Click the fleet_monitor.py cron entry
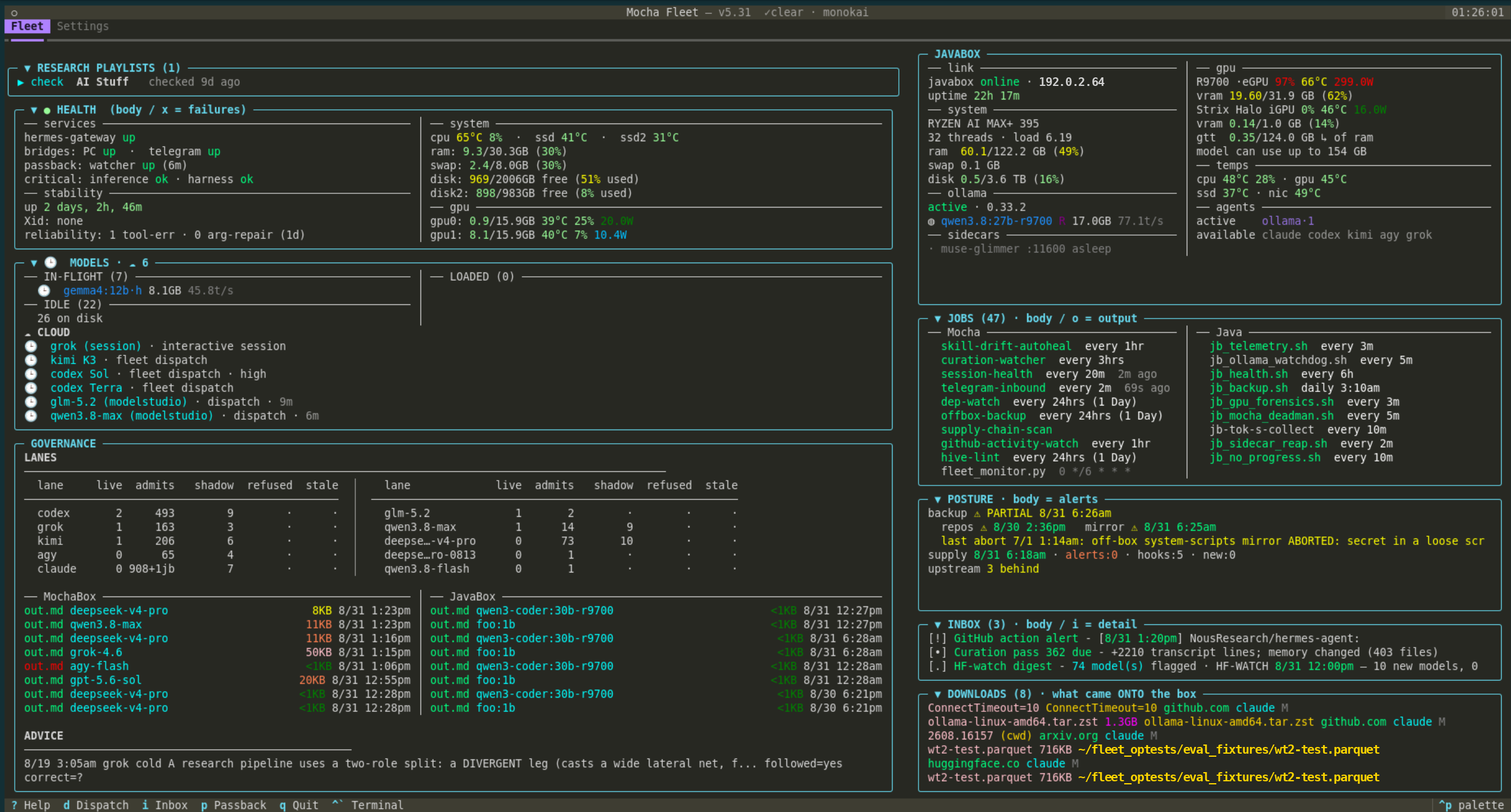 [x=1036, y=471]
